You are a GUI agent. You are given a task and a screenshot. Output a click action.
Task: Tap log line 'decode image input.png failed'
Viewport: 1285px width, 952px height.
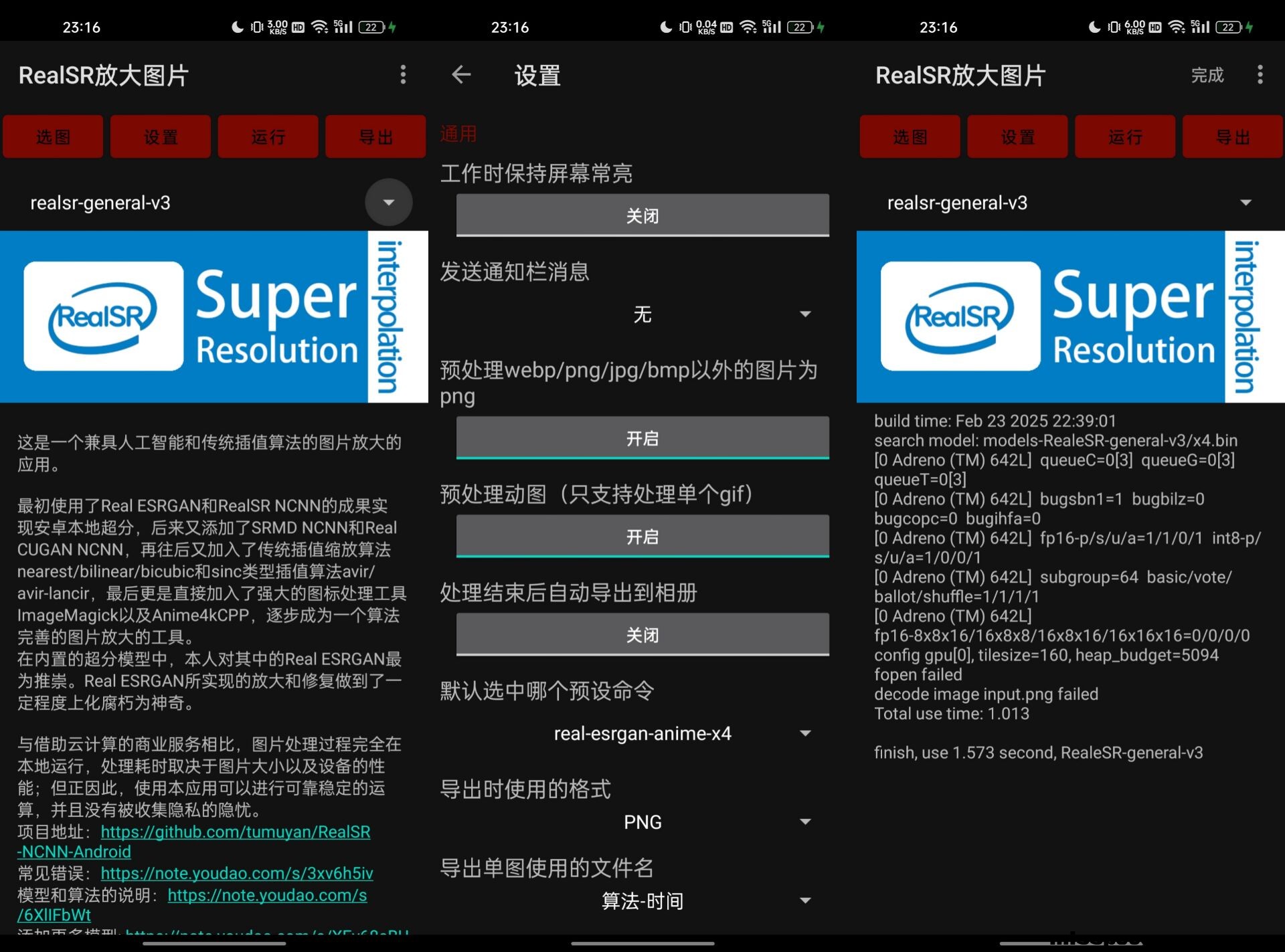986,694
